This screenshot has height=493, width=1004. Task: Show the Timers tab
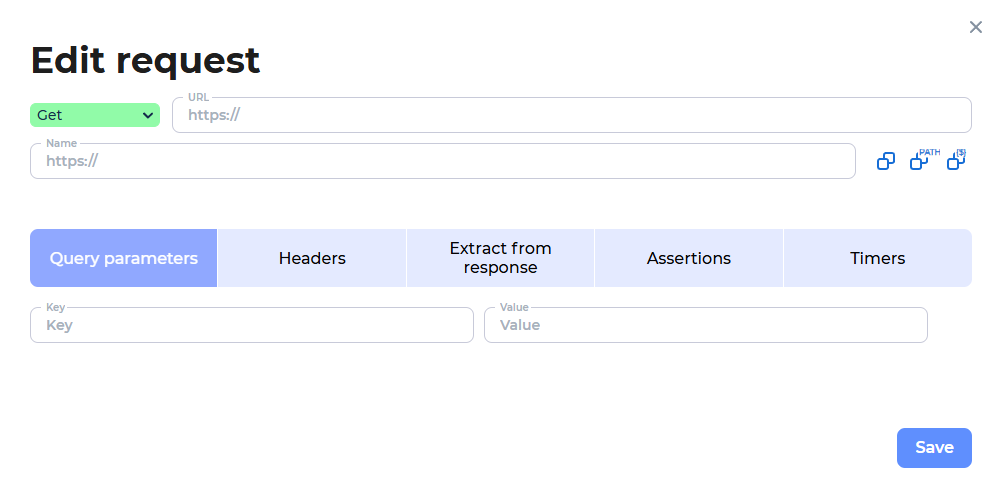point(877,258)
